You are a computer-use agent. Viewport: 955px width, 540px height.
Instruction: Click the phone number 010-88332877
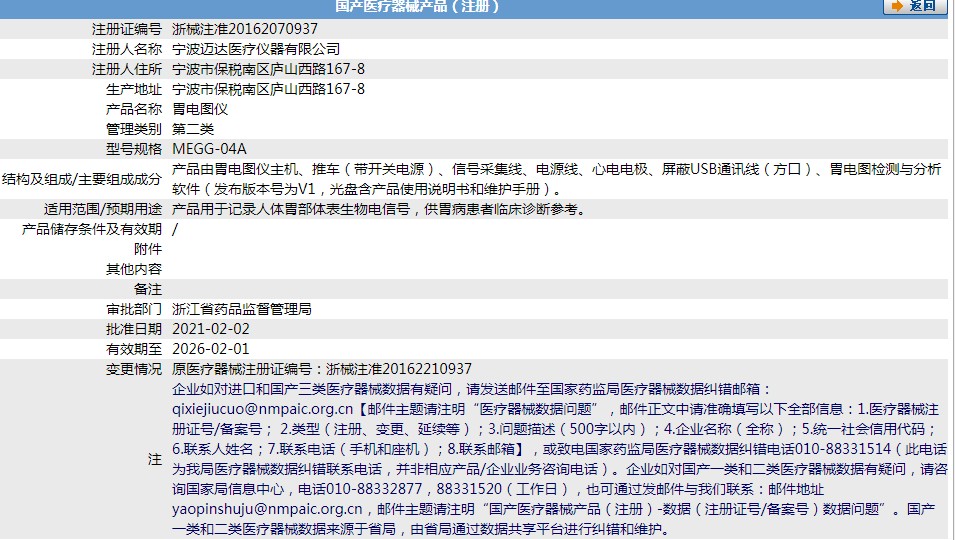click(374, 490)
